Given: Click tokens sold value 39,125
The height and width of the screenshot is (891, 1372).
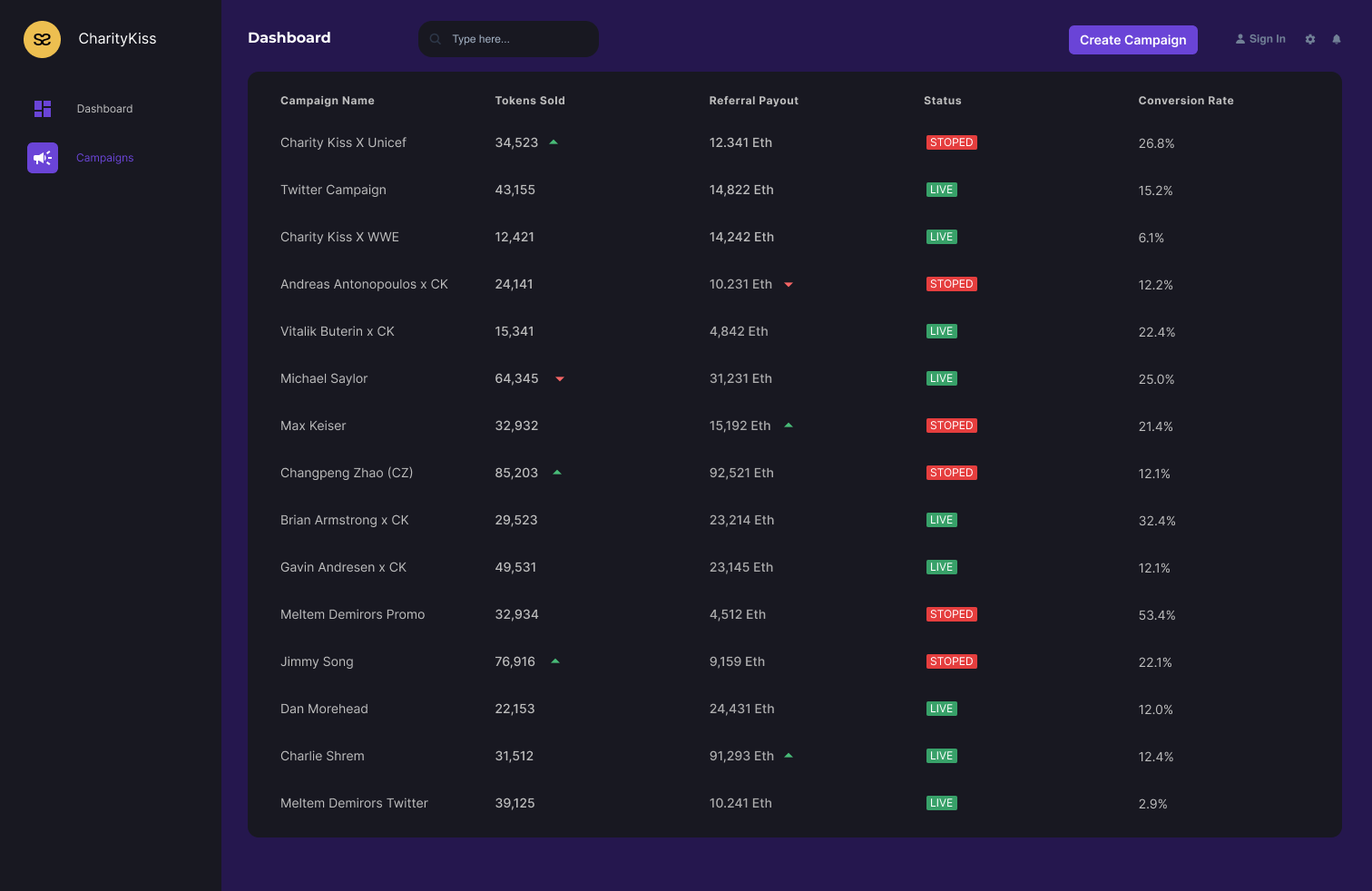Looking at the screenshot, I should (514, 803).
